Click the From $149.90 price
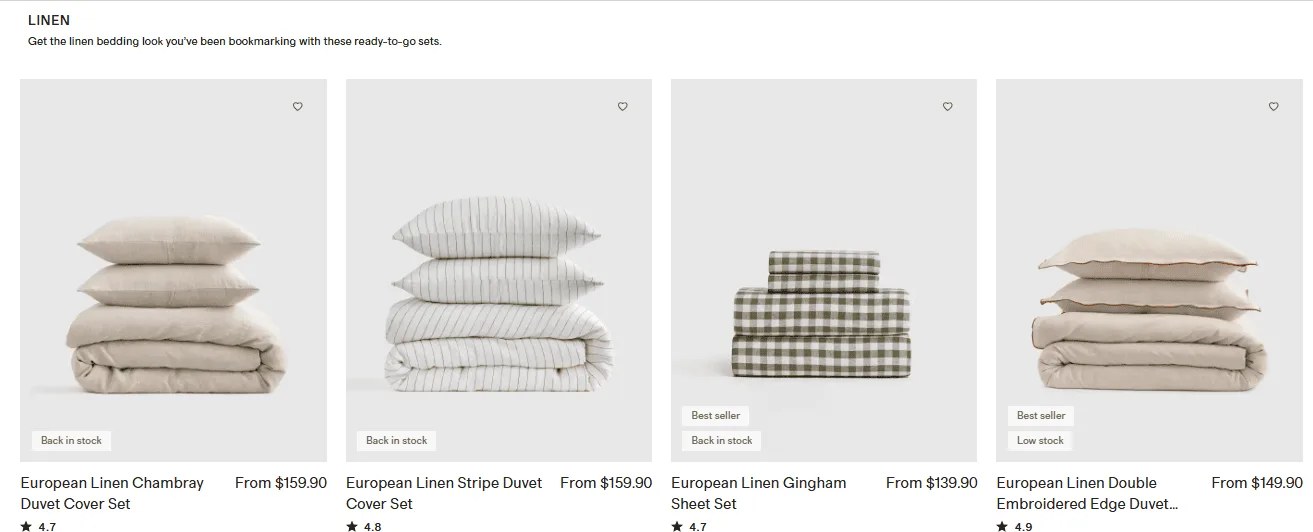Viewport: 1313px width, 532px height. click(x=1256, y=483)
